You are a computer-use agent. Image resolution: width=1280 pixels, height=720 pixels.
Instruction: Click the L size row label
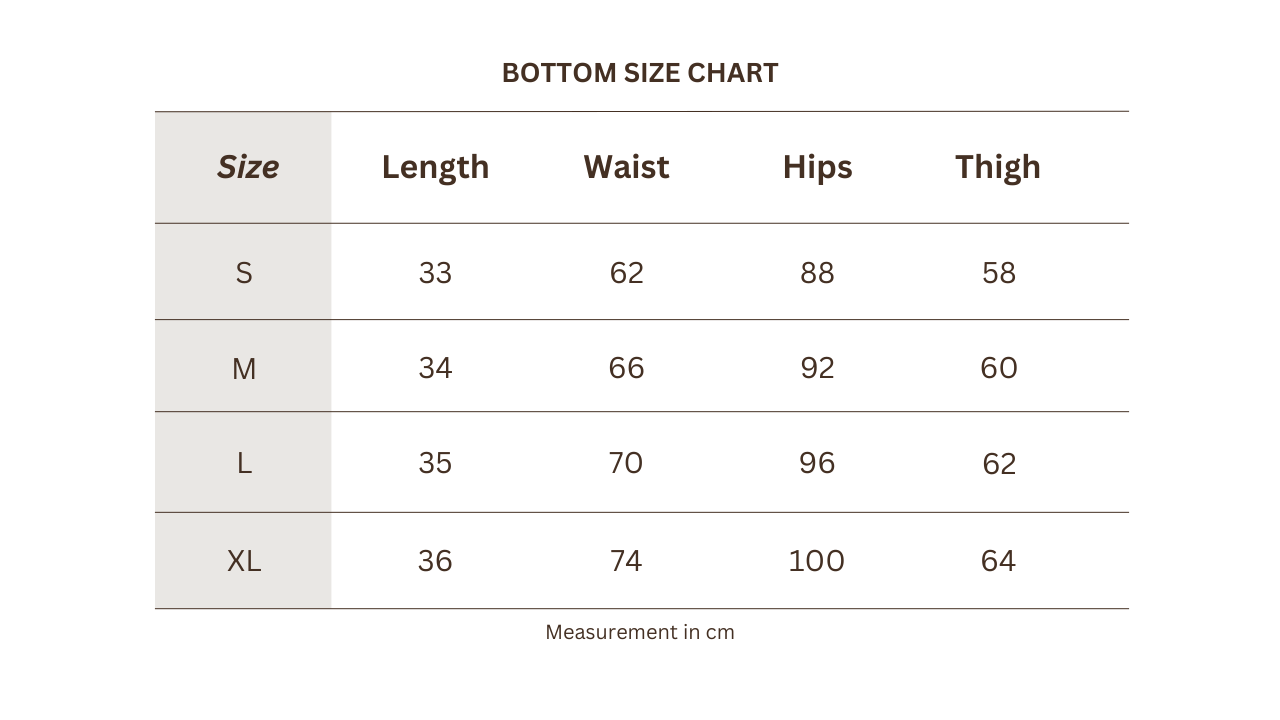[x=244, y=463]
